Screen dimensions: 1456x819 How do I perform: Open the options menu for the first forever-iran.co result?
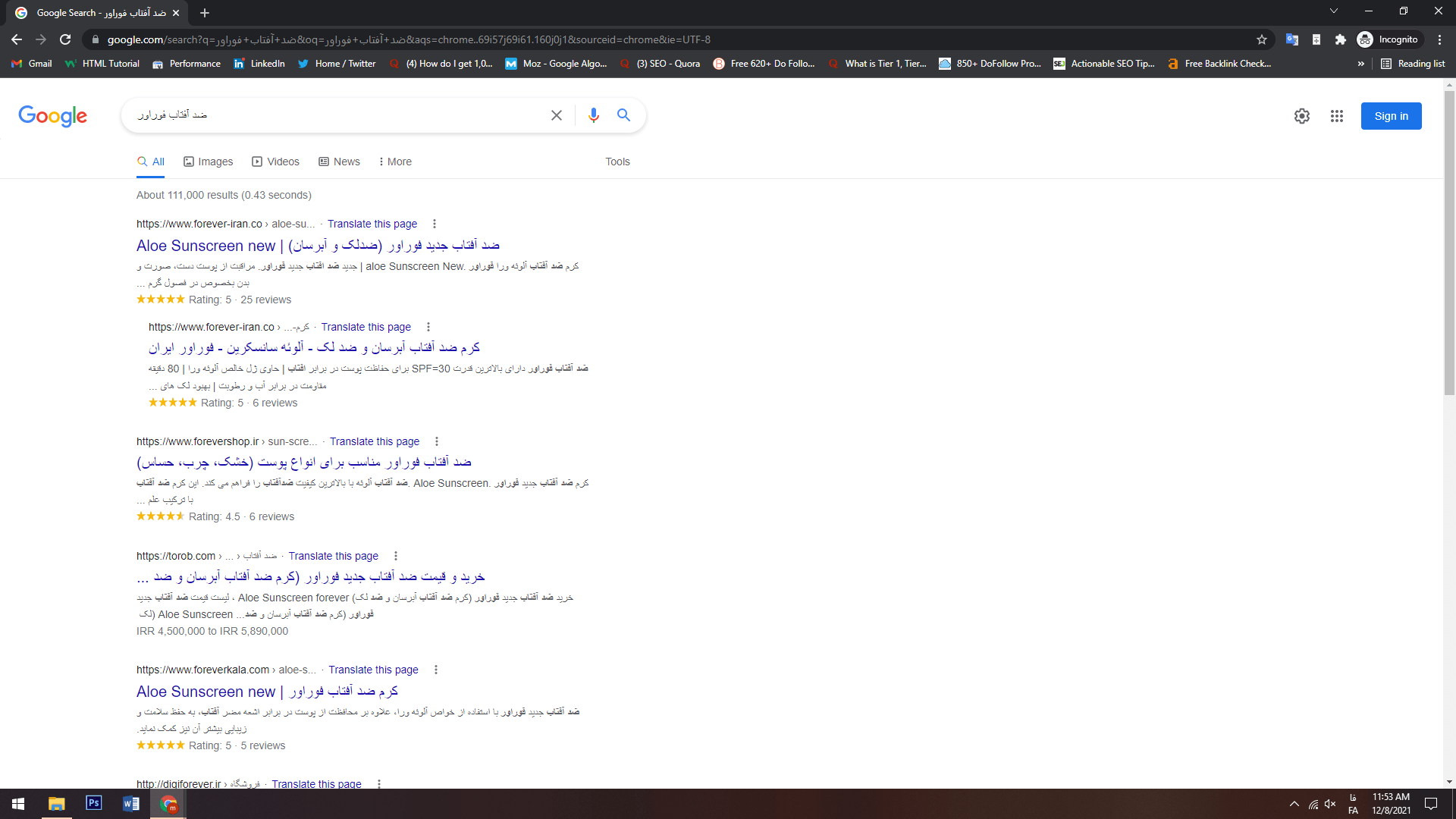point(435,224)
